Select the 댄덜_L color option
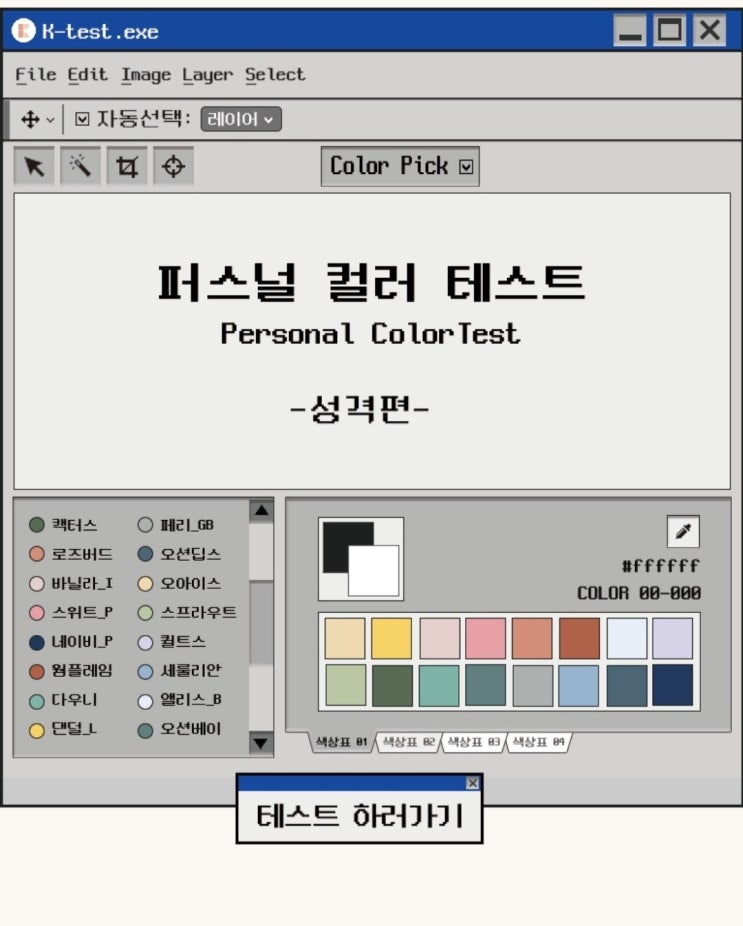 [63, 729]
